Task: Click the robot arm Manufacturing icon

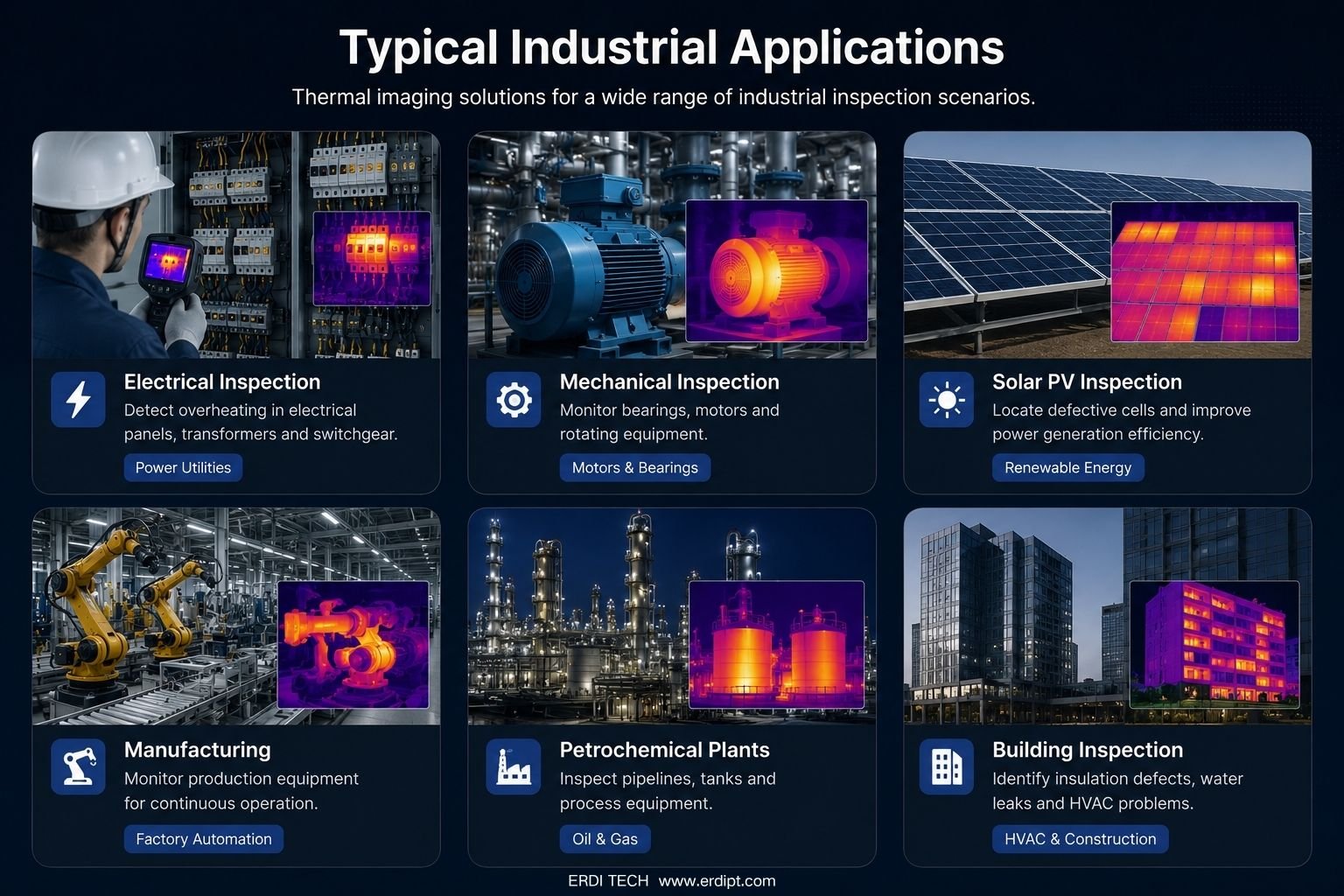Action: [x=78, y=767]
